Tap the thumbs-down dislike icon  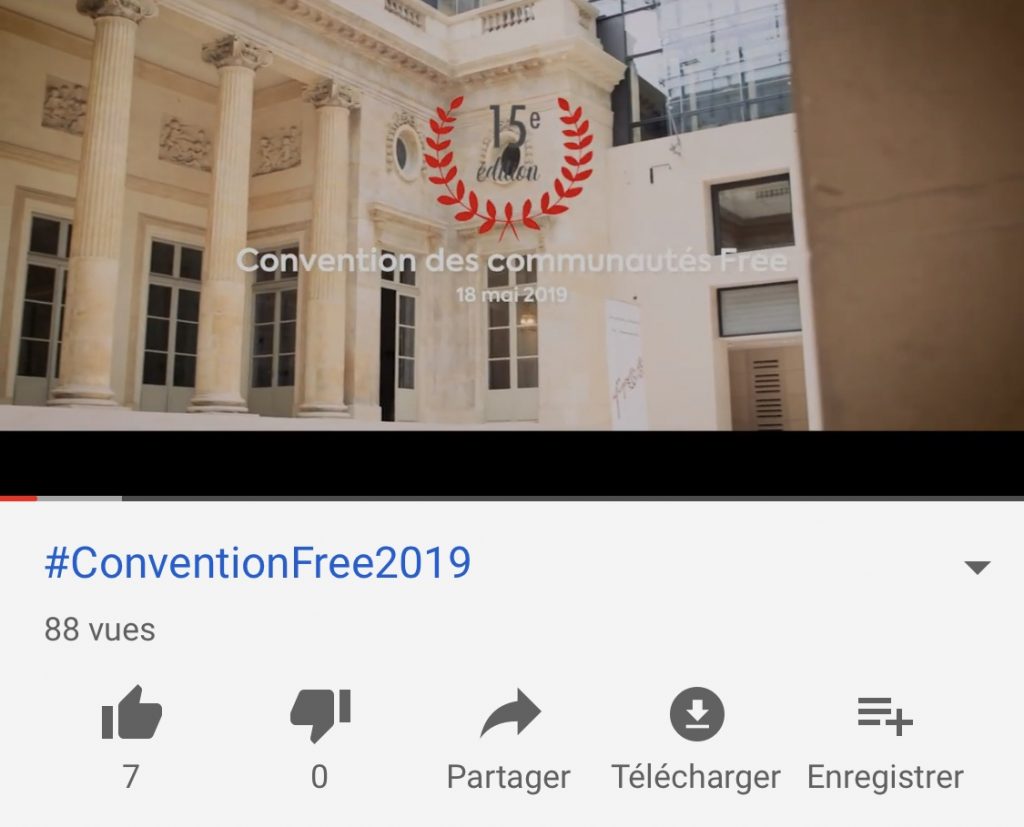[320, 715]
